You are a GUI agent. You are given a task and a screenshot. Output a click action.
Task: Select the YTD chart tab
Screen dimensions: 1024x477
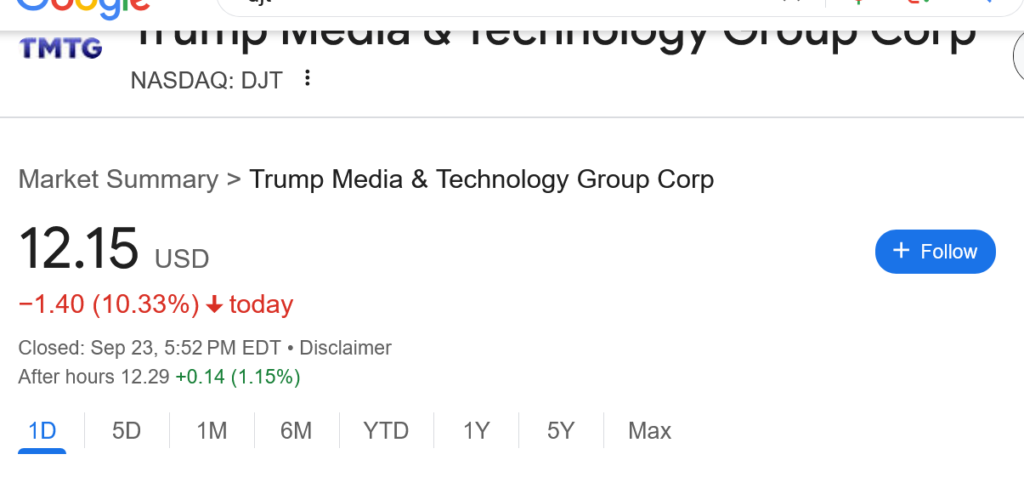click(x=386, y=431)
